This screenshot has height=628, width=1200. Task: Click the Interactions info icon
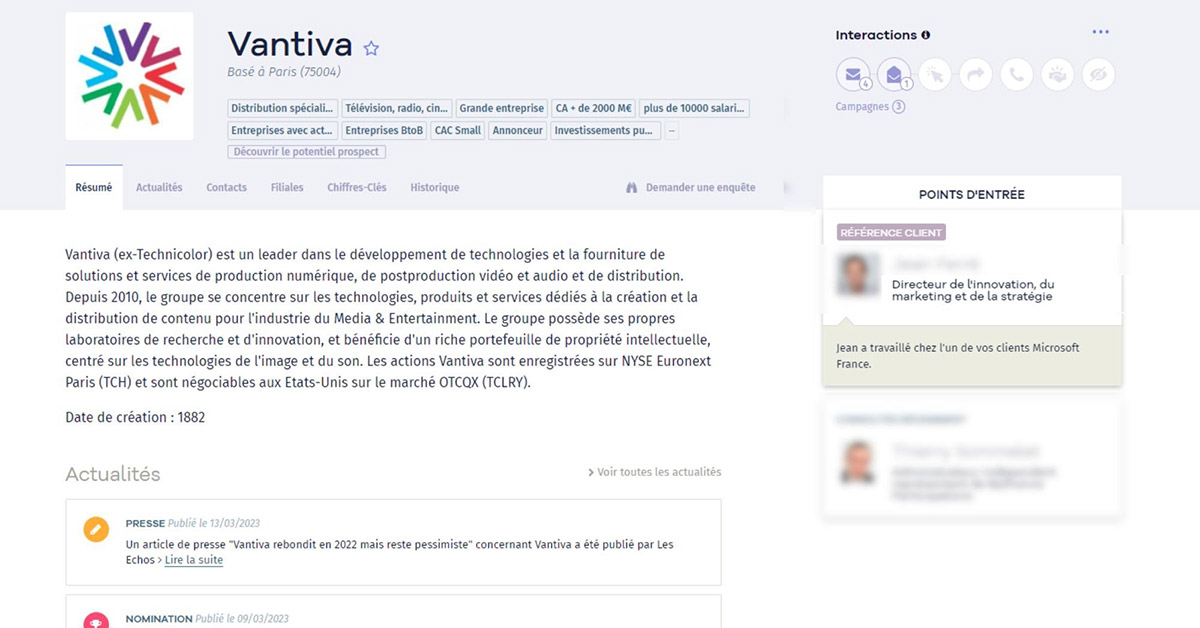pyautogui.click(x=925, y=35)
